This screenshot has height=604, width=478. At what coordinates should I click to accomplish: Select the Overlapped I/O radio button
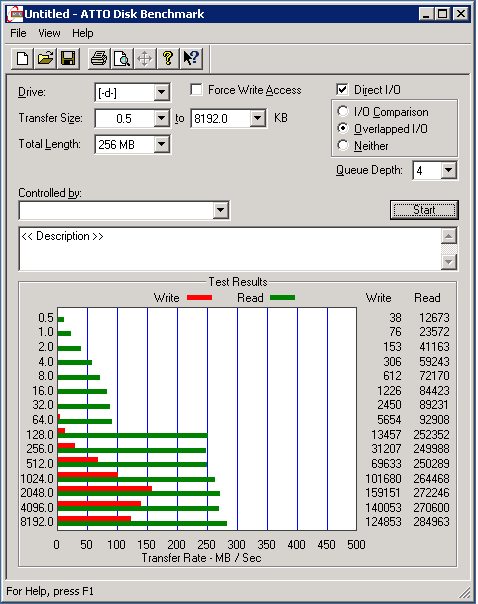point(343,128)
